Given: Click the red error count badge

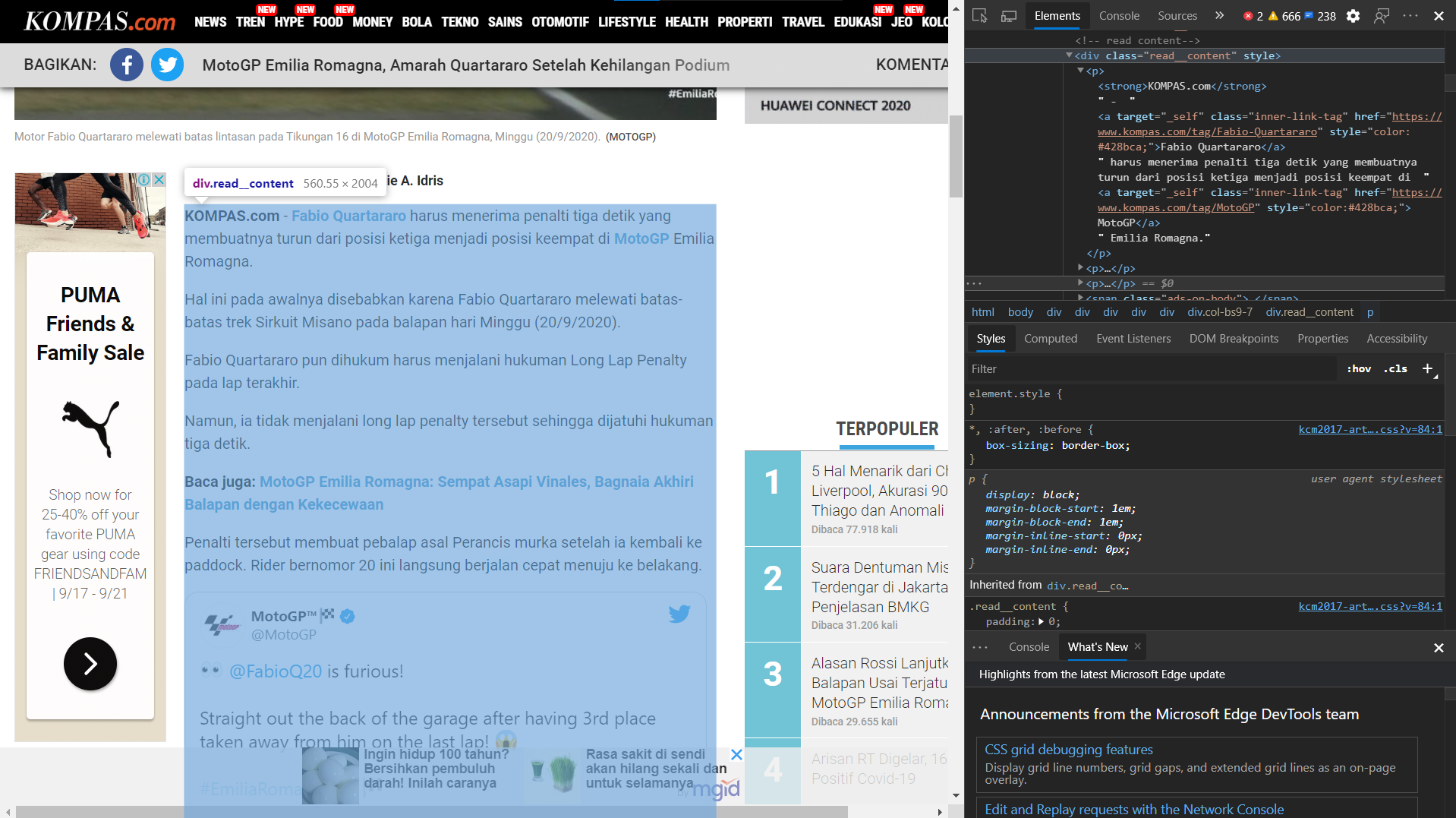Looking at the screenshot, I should coord(1253,15).
